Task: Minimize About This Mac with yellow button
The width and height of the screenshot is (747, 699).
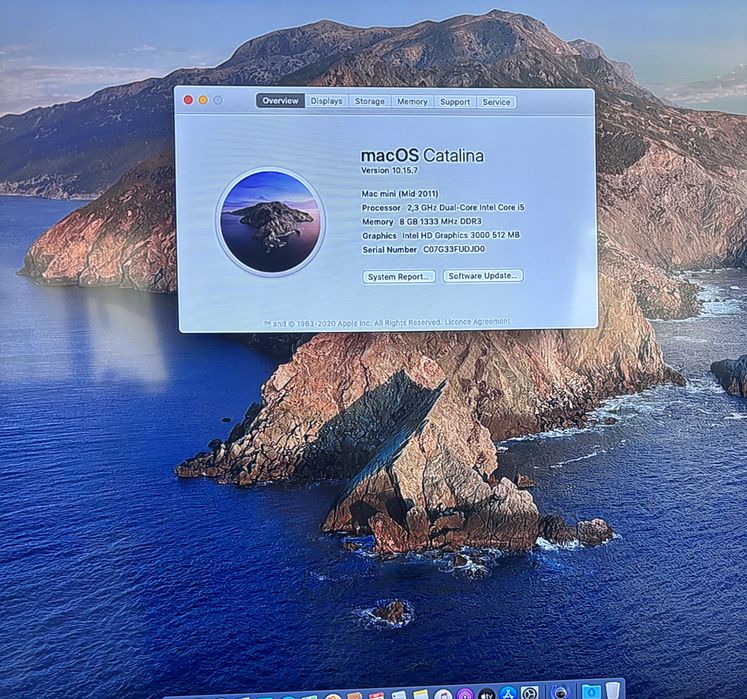Action: [203, 100]
